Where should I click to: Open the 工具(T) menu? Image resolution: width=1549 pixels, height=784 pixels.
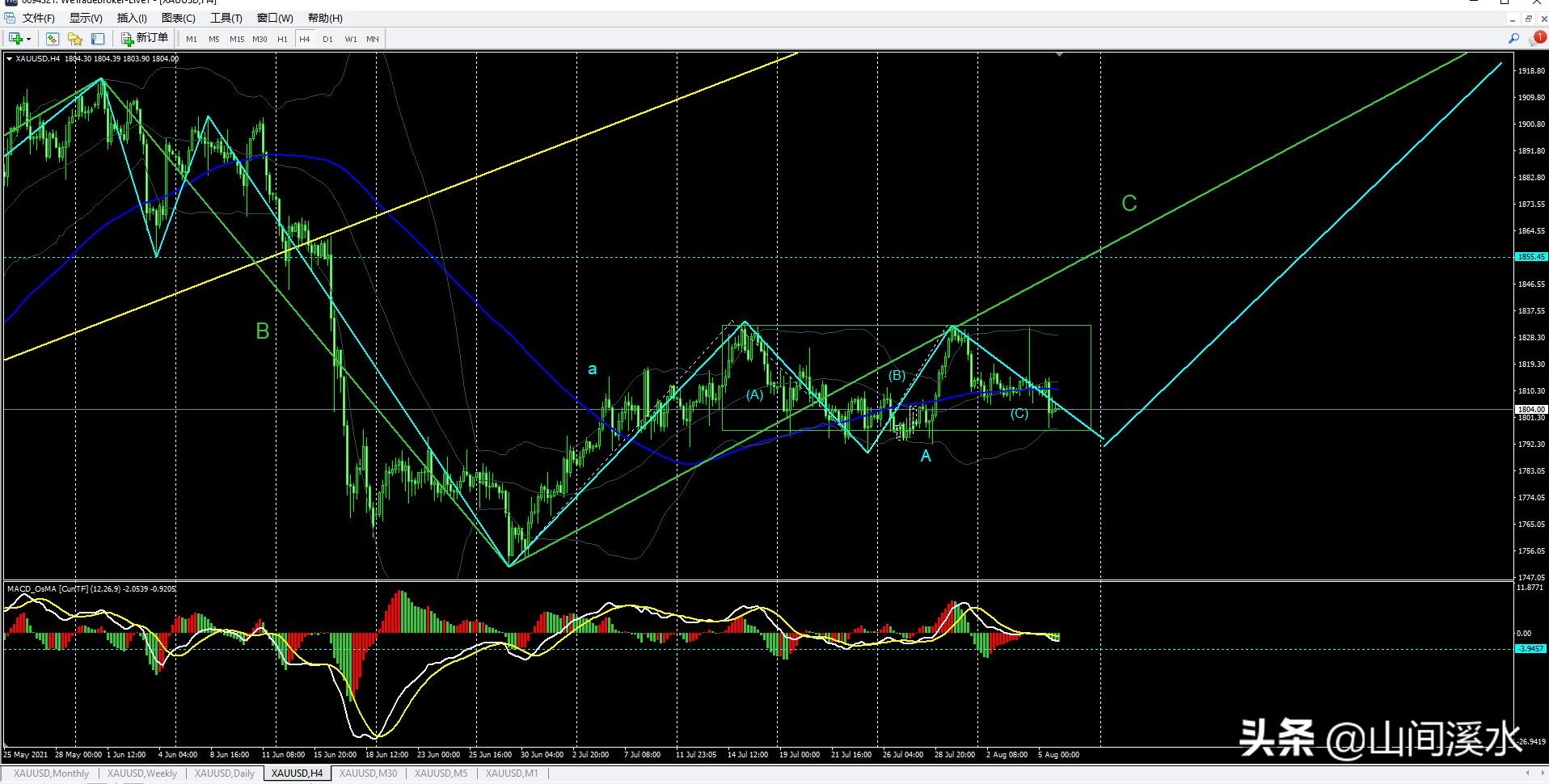click(226, 18)
